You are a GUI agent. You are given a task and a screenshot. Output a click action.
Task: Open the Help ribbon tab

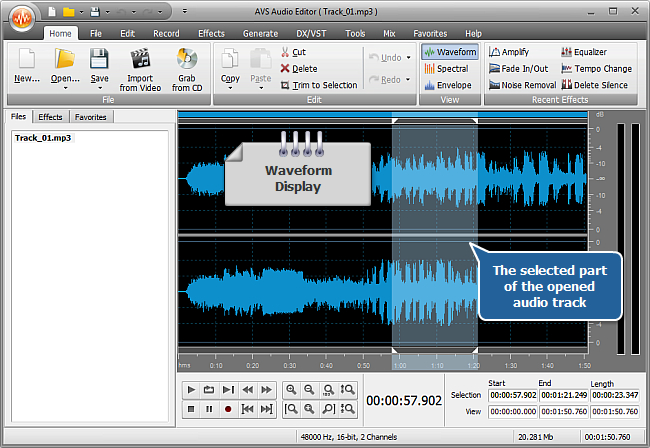pyautogui.click(x=473, y=34)
